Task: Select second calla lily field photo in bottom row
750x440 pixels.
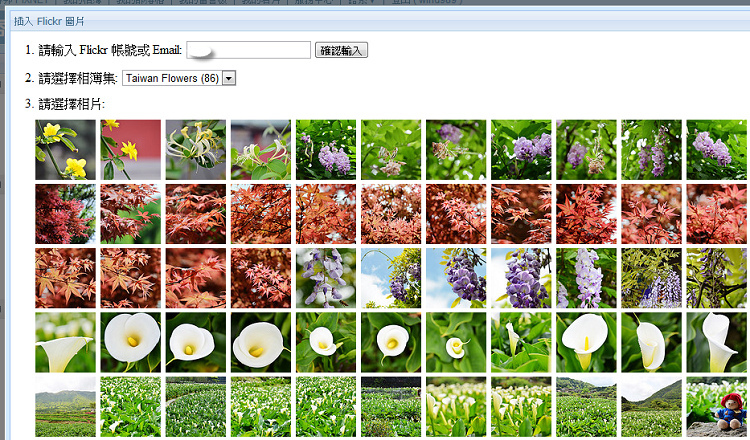Action: click(x=130, y=406)
